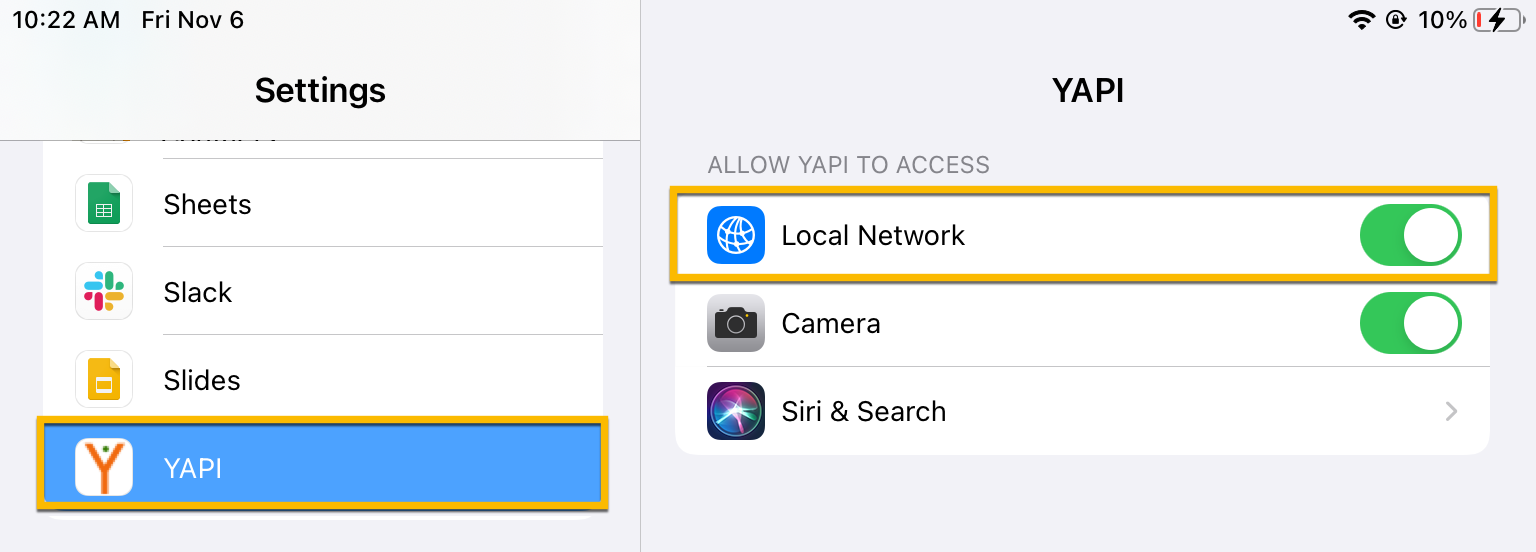Screen dimensions: 1536x552
Task: Tap the Settings header title
Action: pyautogui.click(x=320, y=90)
